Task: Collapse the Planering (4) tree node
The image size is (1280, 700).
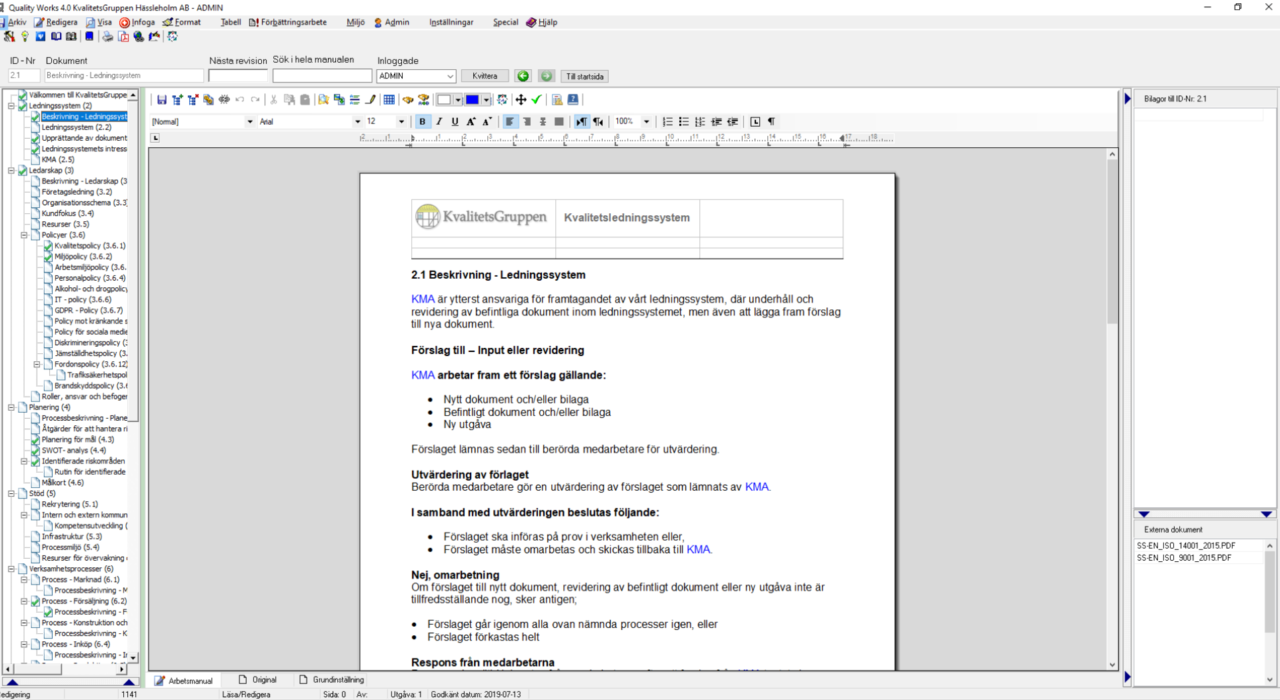Action: point(11,407)
